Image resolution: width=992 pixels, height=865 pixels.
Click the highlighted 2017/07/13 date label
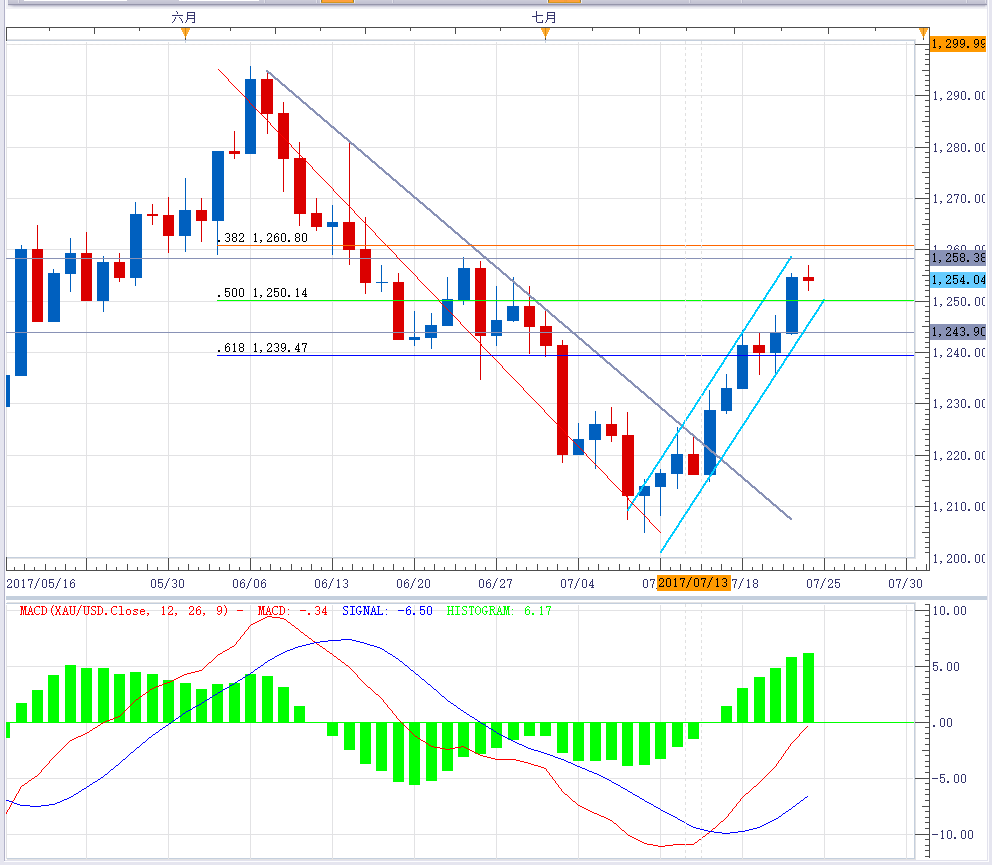tap(694, 583)
